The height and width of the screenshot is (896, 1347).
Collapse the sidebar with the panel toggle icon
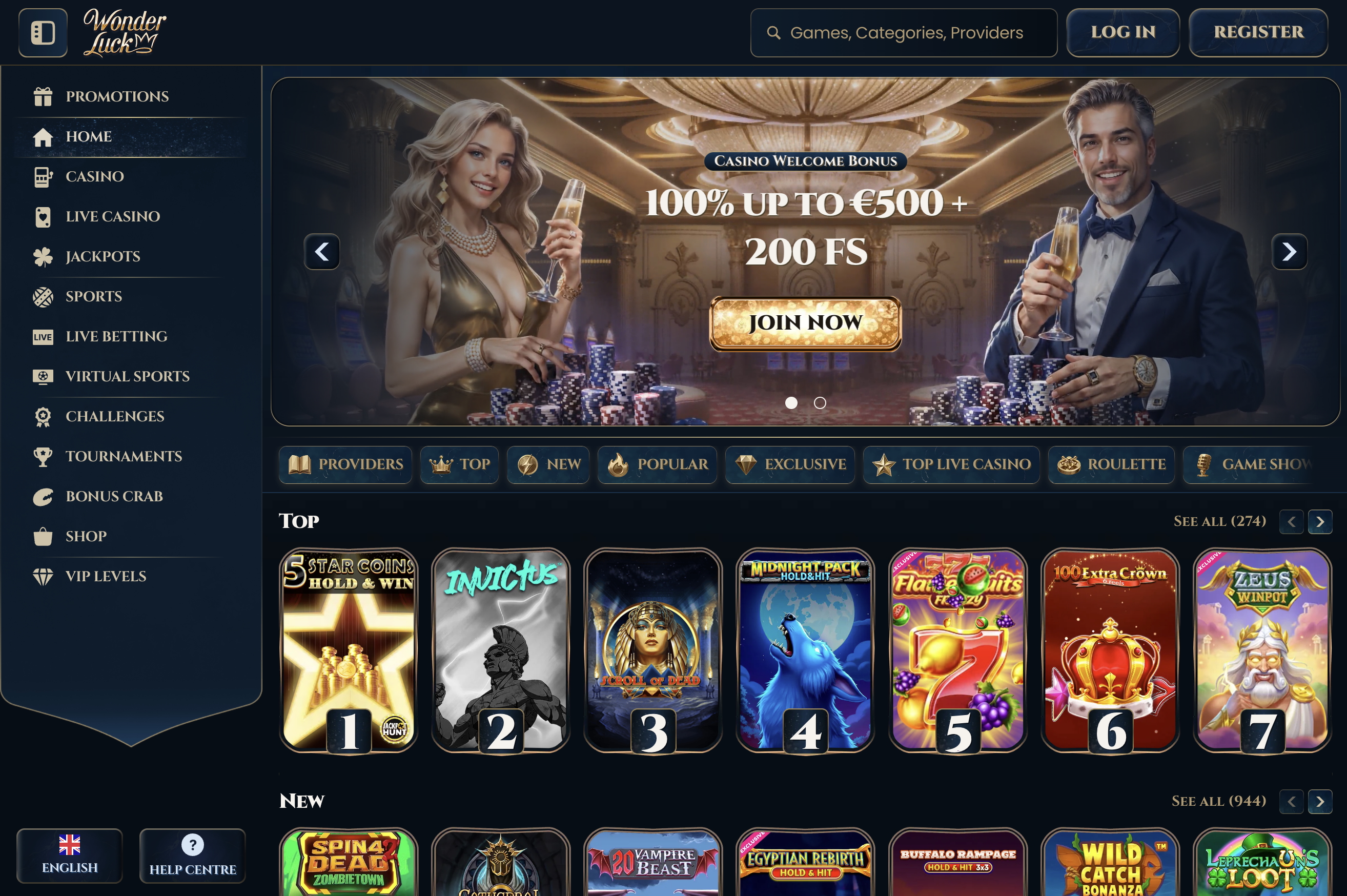(x=43, y=33)
